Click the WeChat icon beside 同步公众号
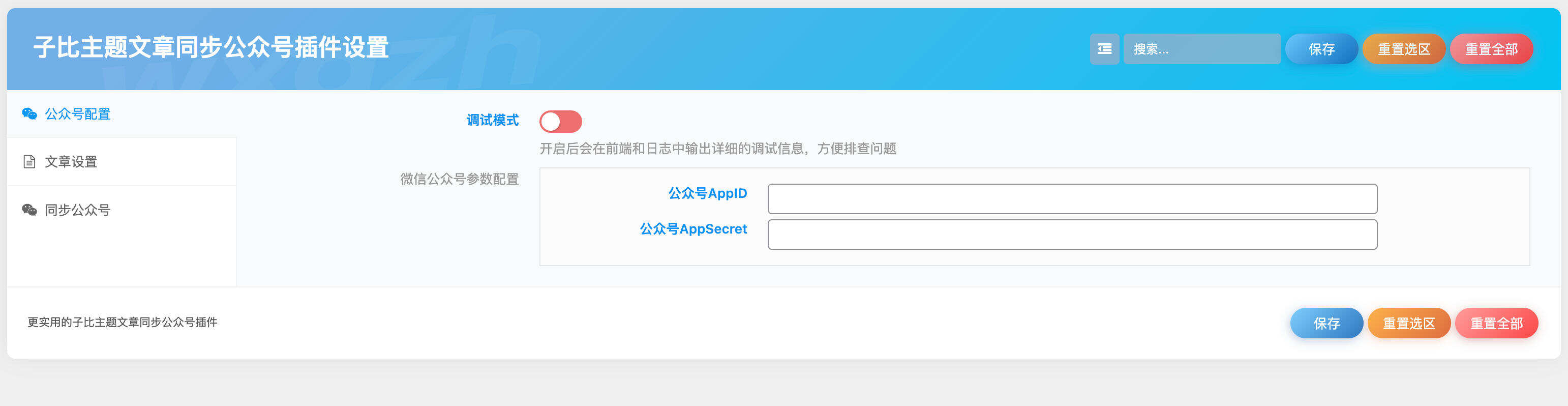 pyautogui.click(x=29, y=210)
